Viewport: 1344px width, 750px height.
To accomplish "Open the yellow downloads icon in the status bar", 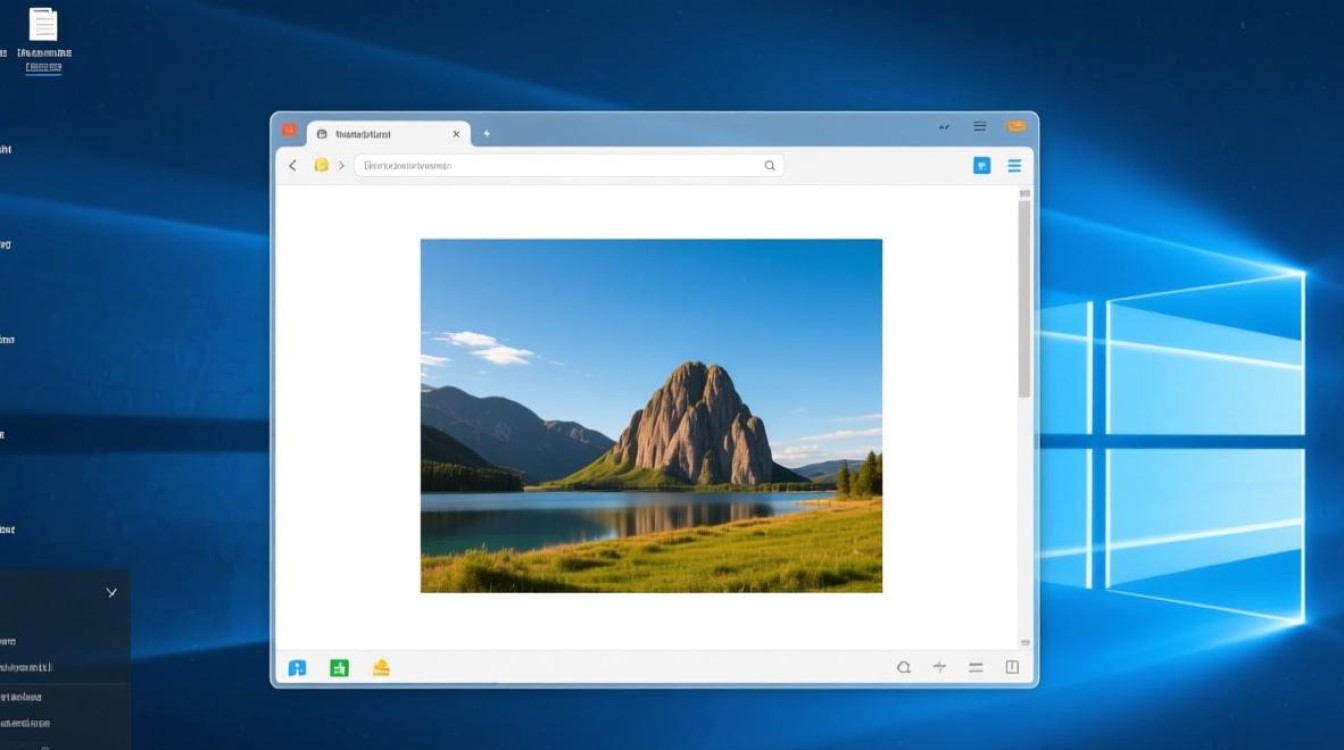I will pyautogui.click(x=380, y=667).
